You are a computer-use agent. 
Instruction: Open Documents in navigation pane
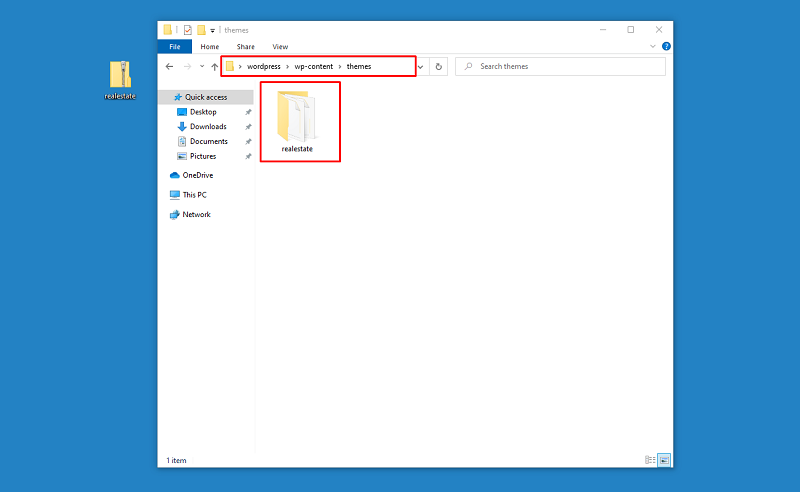[209, 141]
